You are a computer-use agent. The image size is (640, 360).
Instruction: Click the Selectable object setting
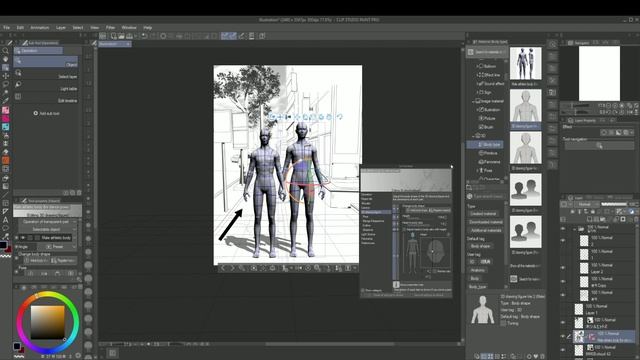point(47,229)
